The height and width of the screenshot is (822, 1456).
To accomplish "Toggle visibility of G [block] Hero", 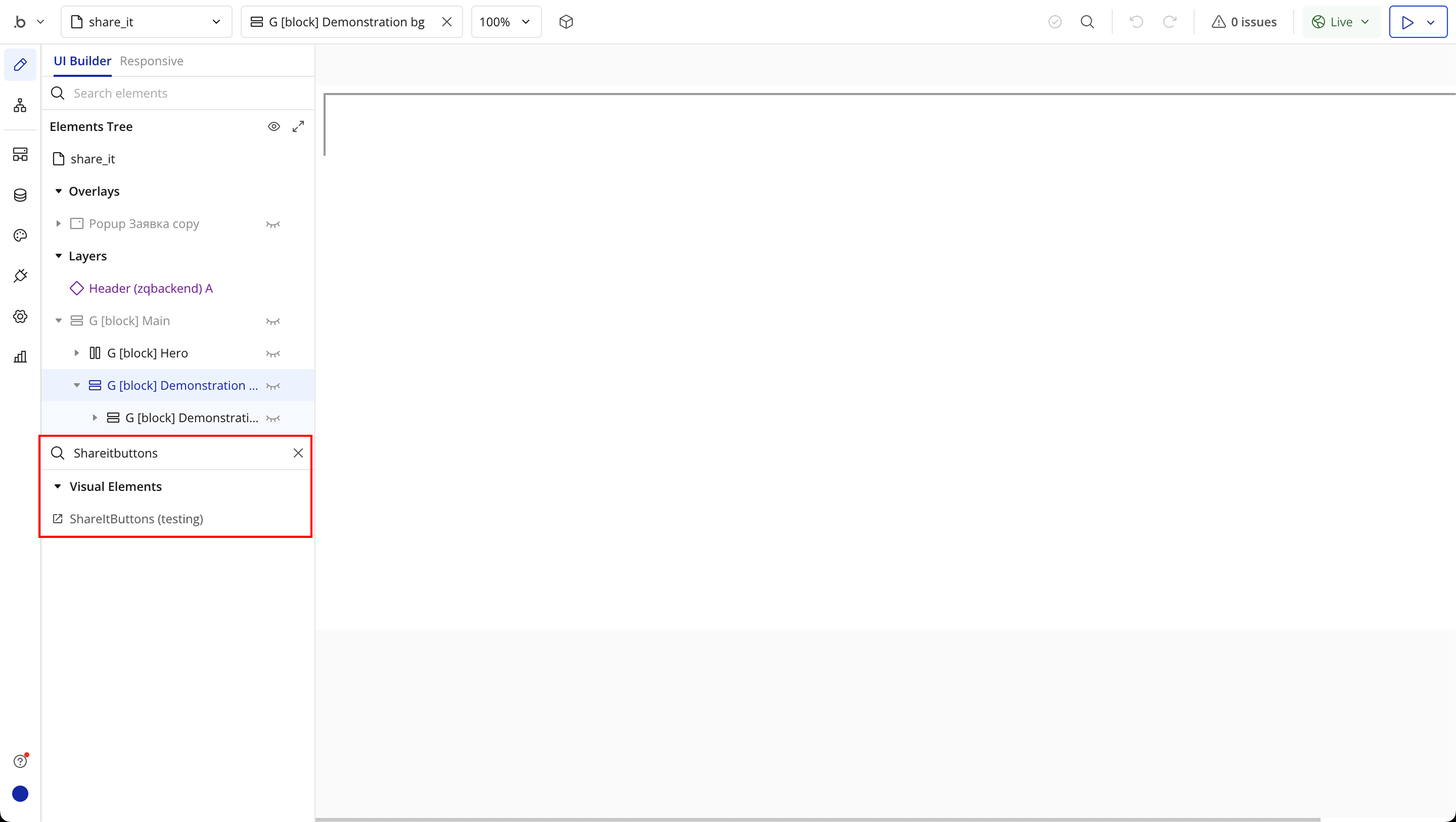I will 273,353.
